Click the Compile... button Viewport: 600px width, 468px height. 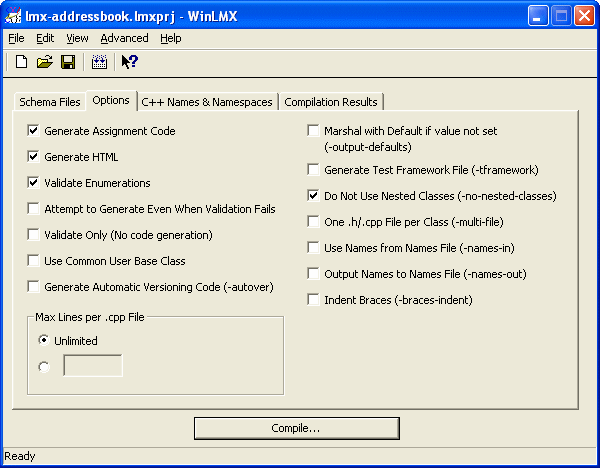pyautogui.click(x=297, y=428)
